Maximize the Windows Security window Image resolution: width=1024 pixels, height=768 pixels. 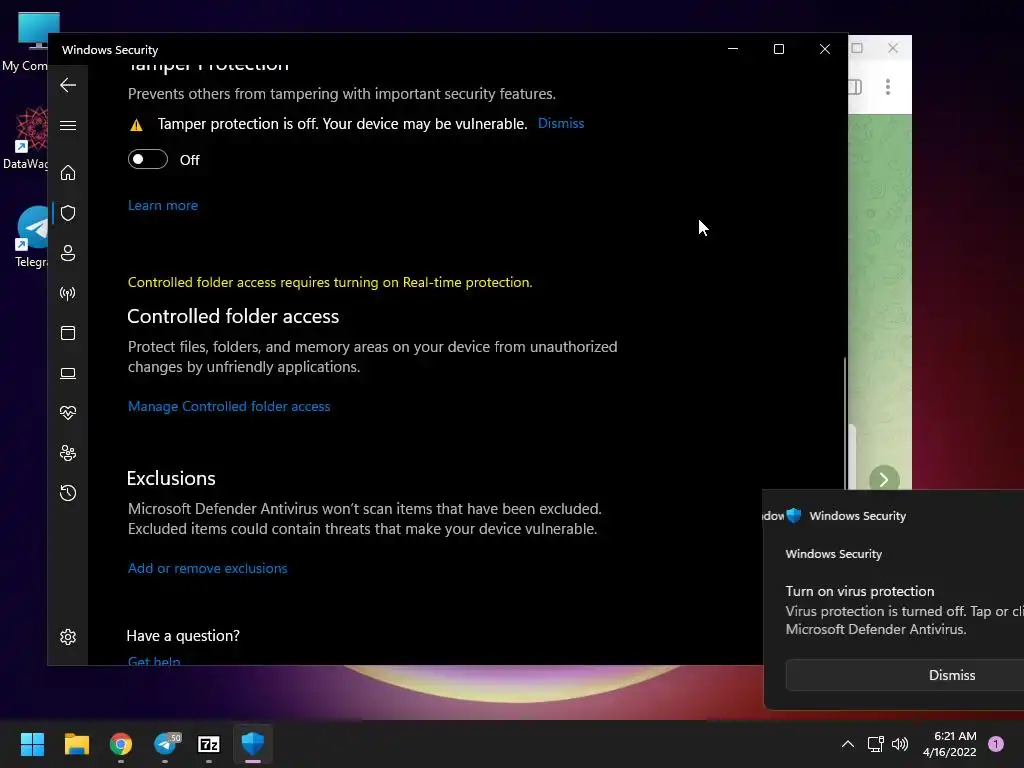[778, 49]
